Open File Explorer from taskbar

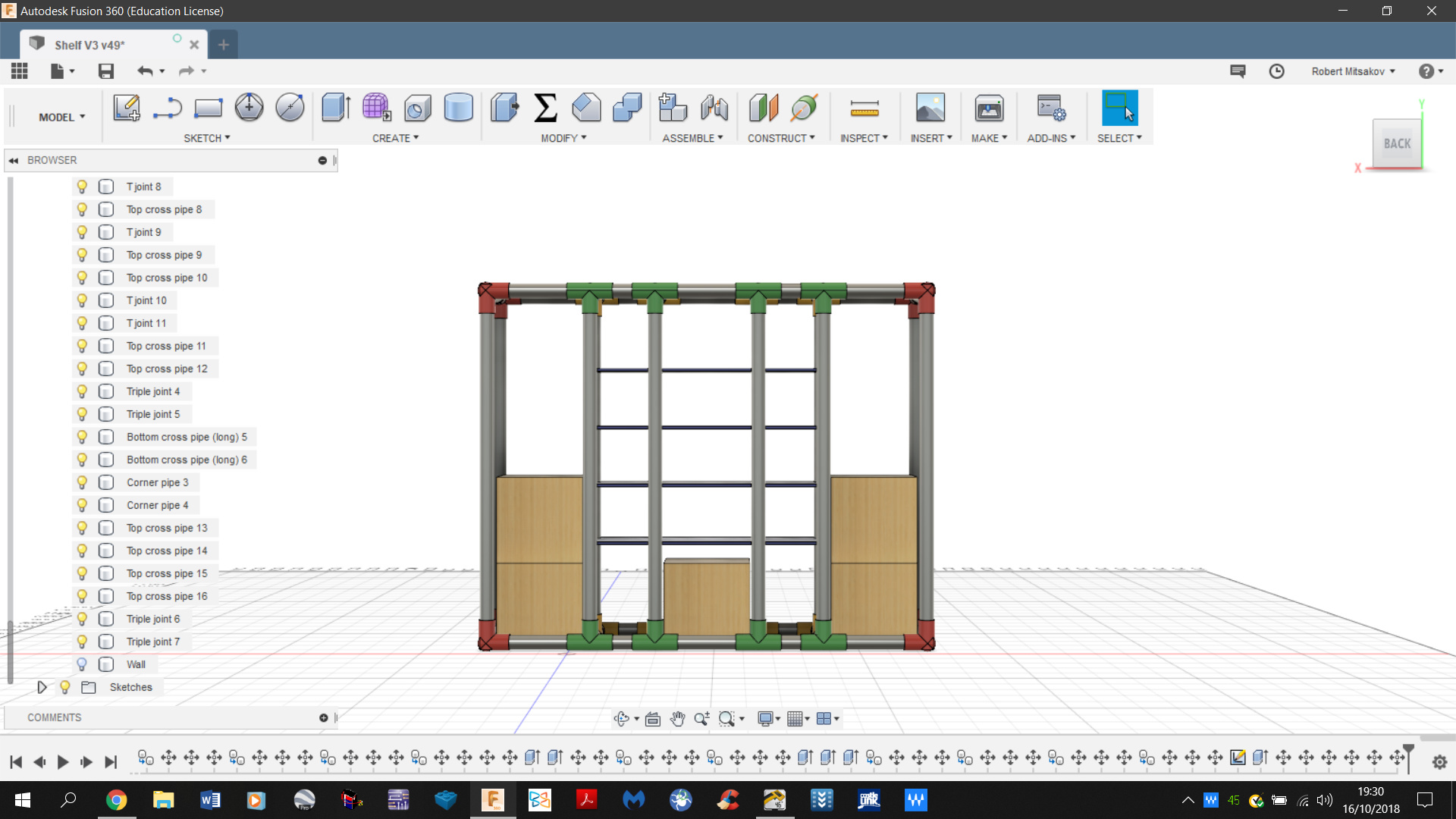pos(163,800)
